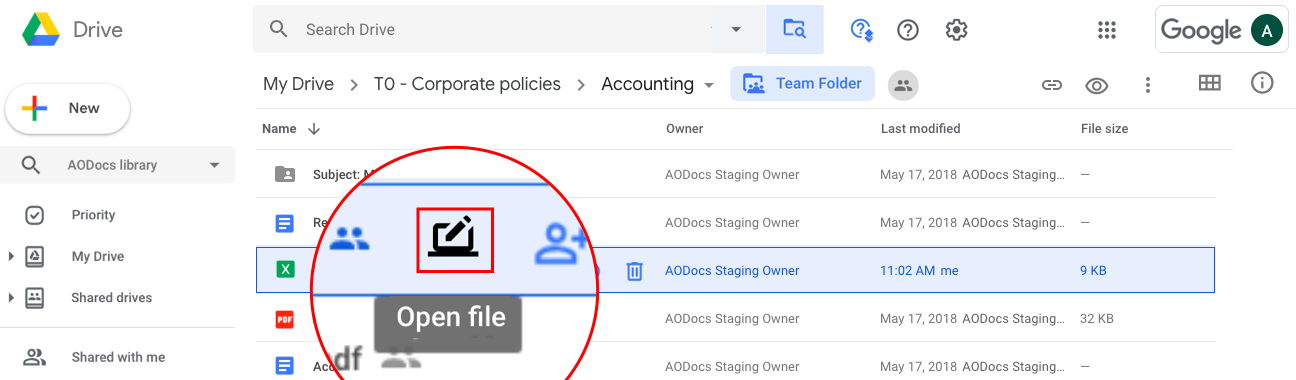The height and width of the screenshot is (380, 1296).
Task: Open the AODocs library dropdown
Action: [214, 165]
